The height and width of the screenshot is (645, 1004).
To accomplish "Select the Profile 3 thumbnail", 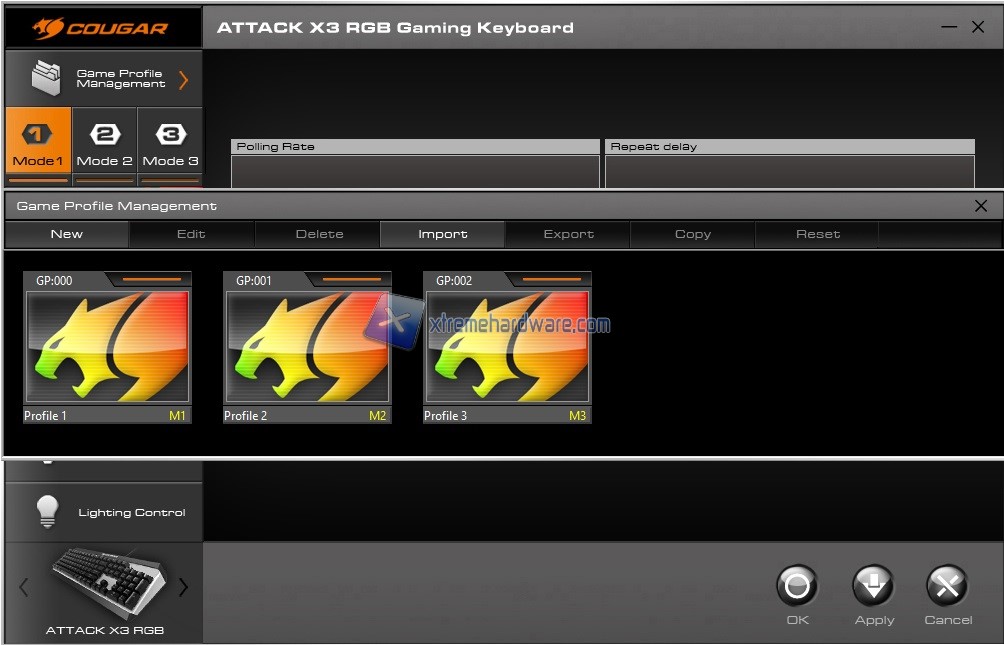I will 507,346.
